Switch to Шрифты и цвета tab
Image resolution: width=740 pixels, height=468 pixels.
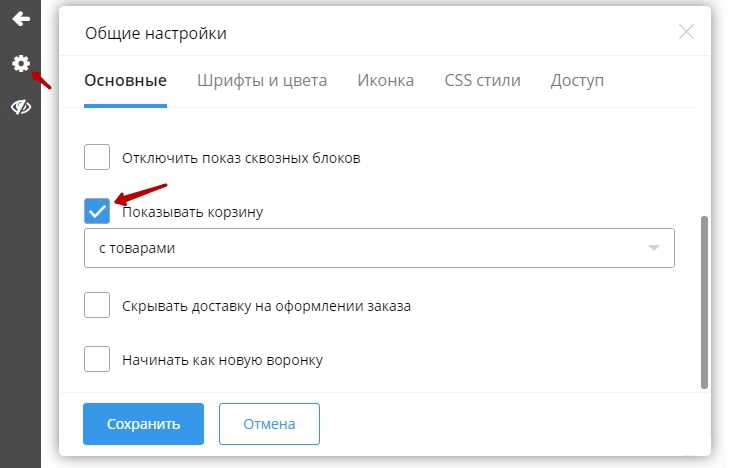(x=262, y=81)
